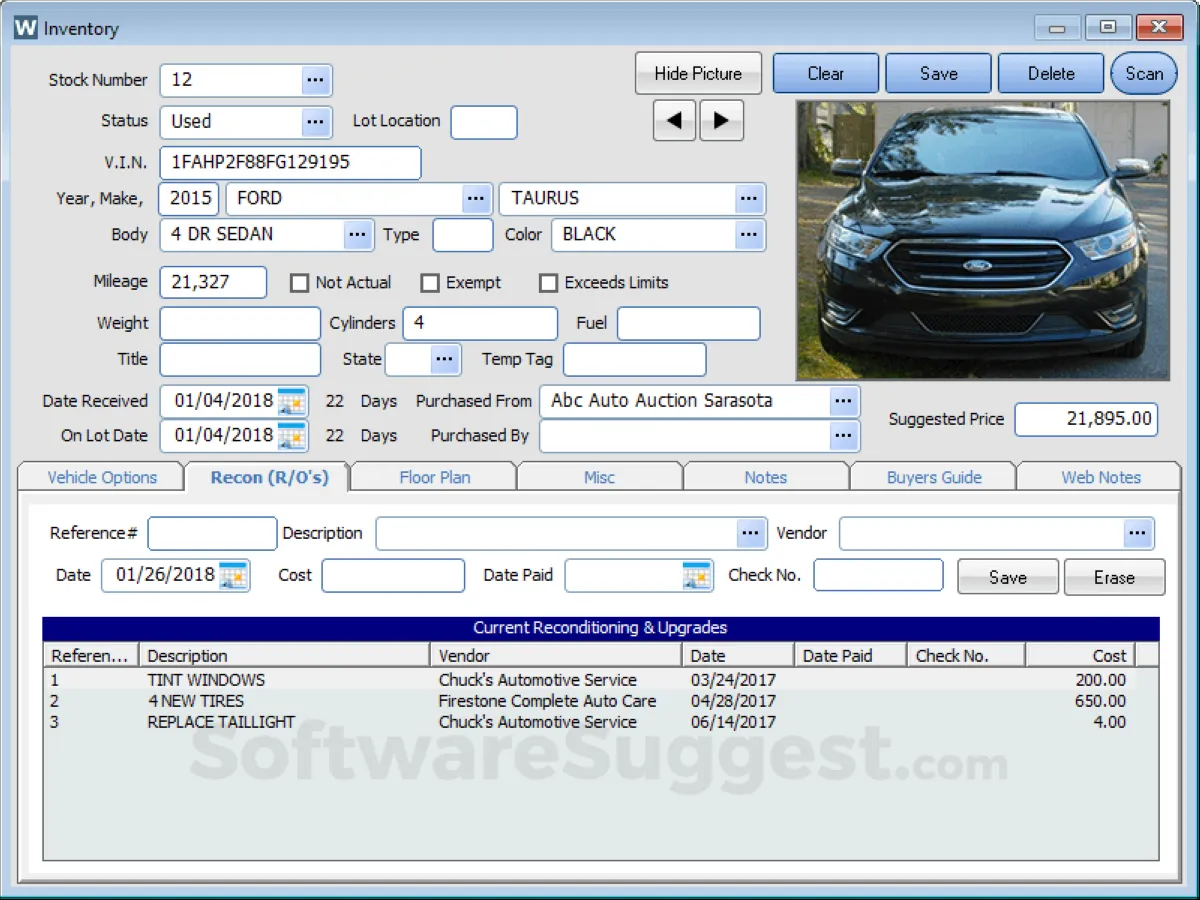Click Stock Number lookup ellipsis button

click(x=315, y=80)
